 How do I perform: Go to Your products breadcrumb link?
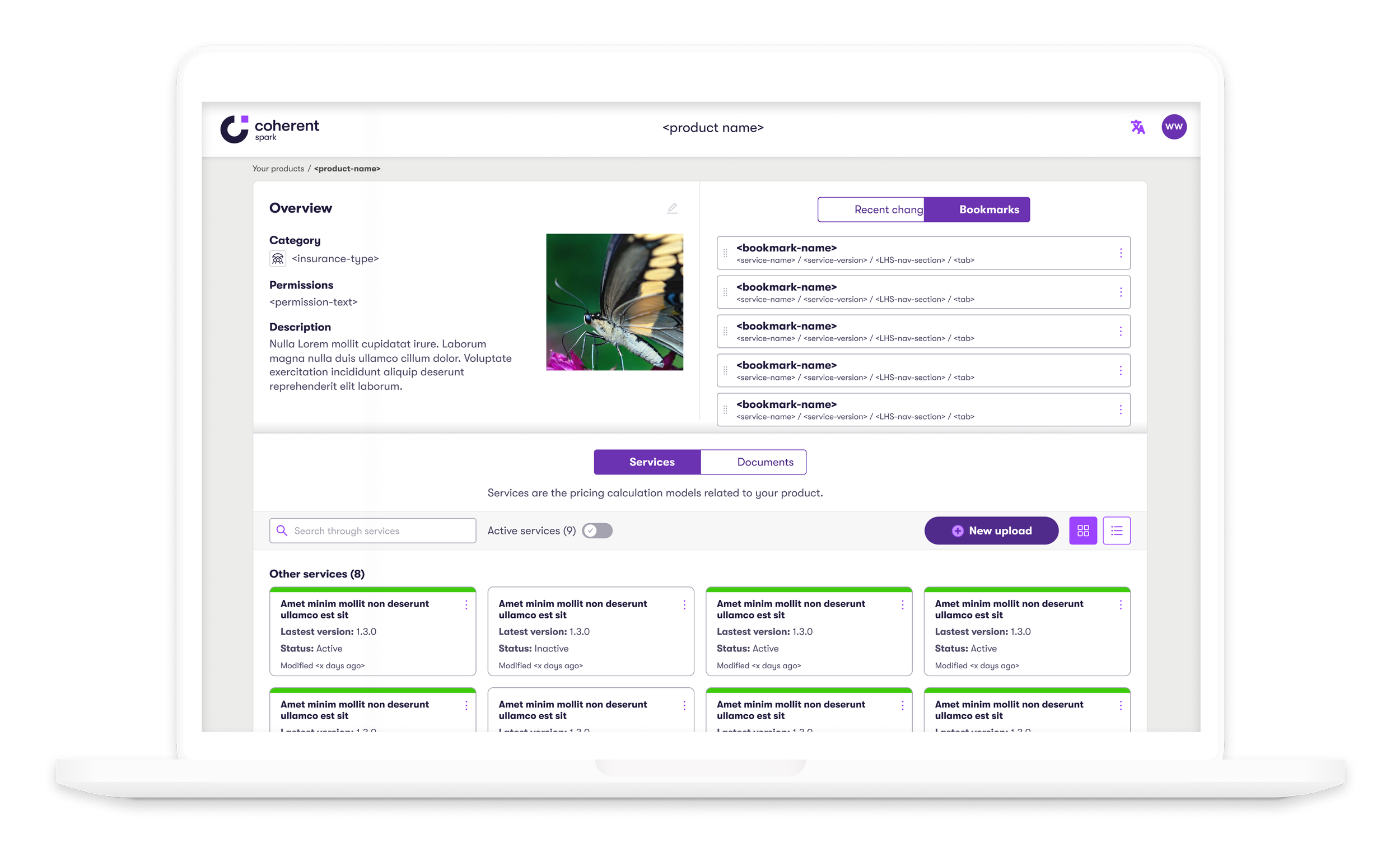pos(278,169)
